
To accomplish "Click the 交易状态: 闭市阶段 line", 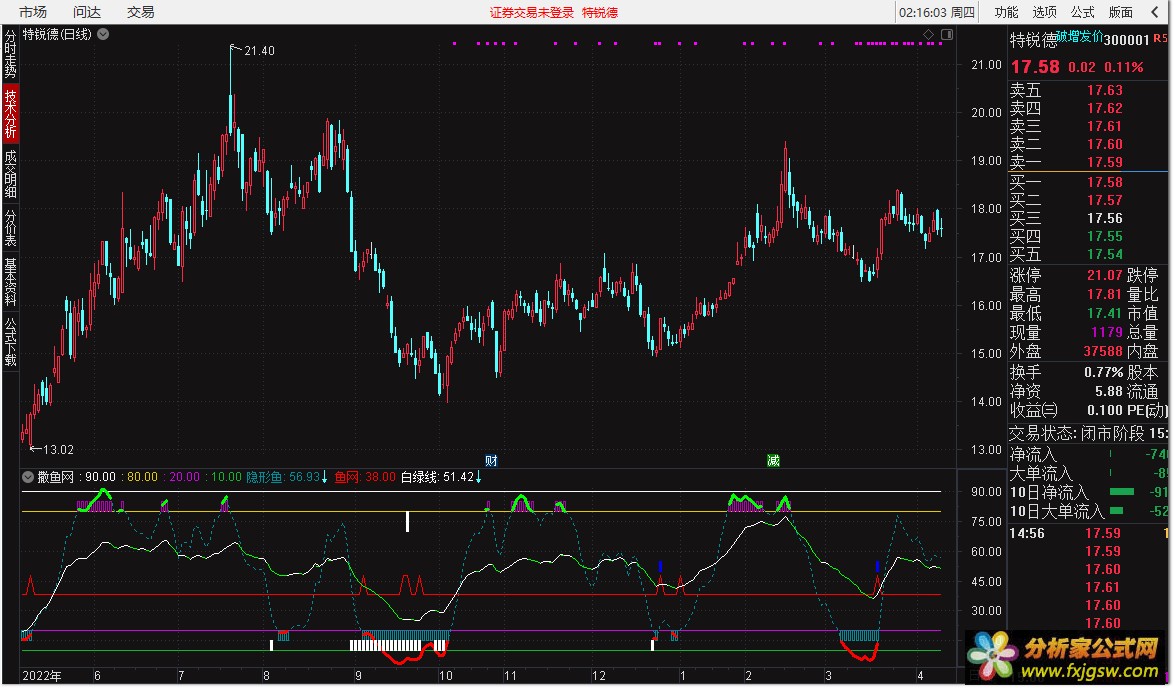I will click(x=1088, y=433).
